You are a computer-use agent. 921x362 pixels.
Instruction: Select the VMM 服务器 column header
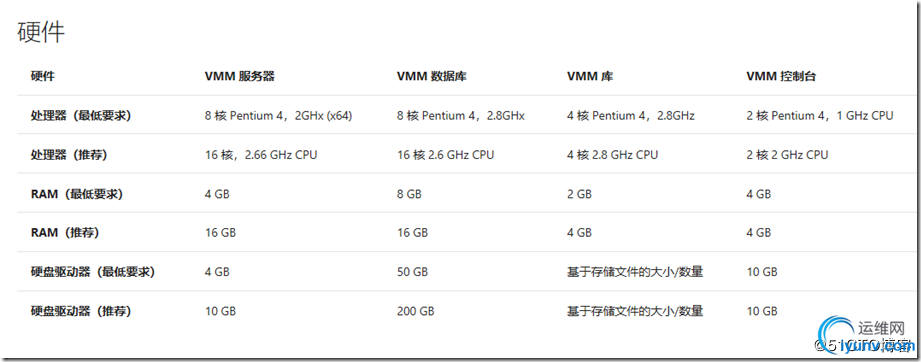[239, 76]
